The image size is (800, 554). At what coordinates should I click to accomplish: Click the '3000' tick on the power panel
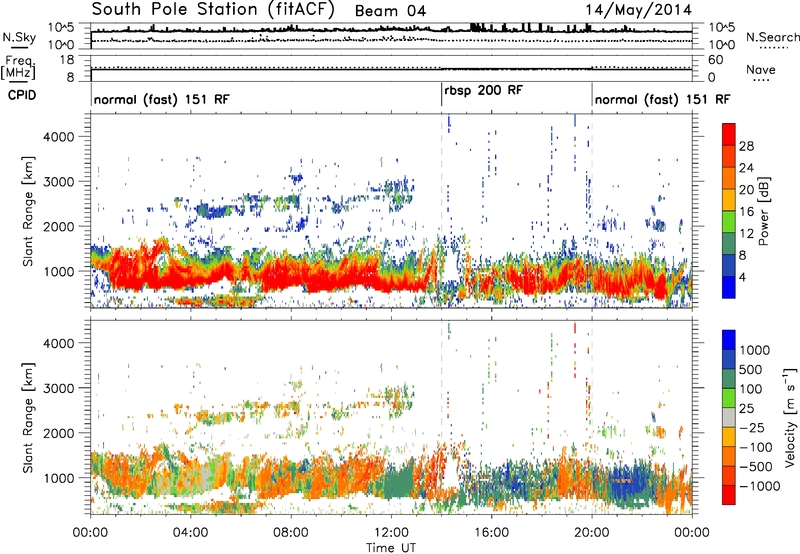click(59, 182)
